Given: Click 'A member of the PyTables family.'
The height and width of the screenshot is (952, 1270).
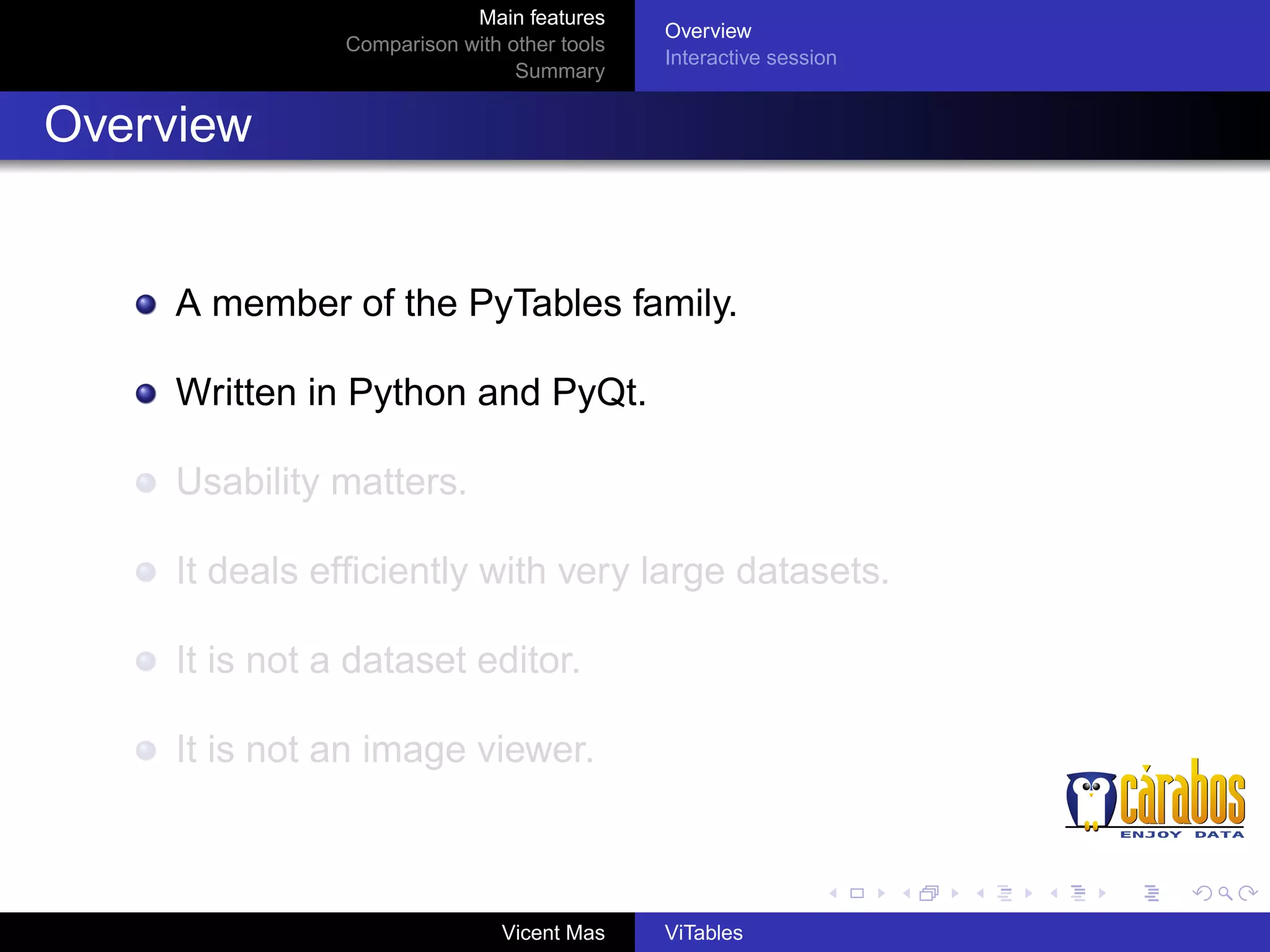Looking at the screenshot, I should (456, 304).
